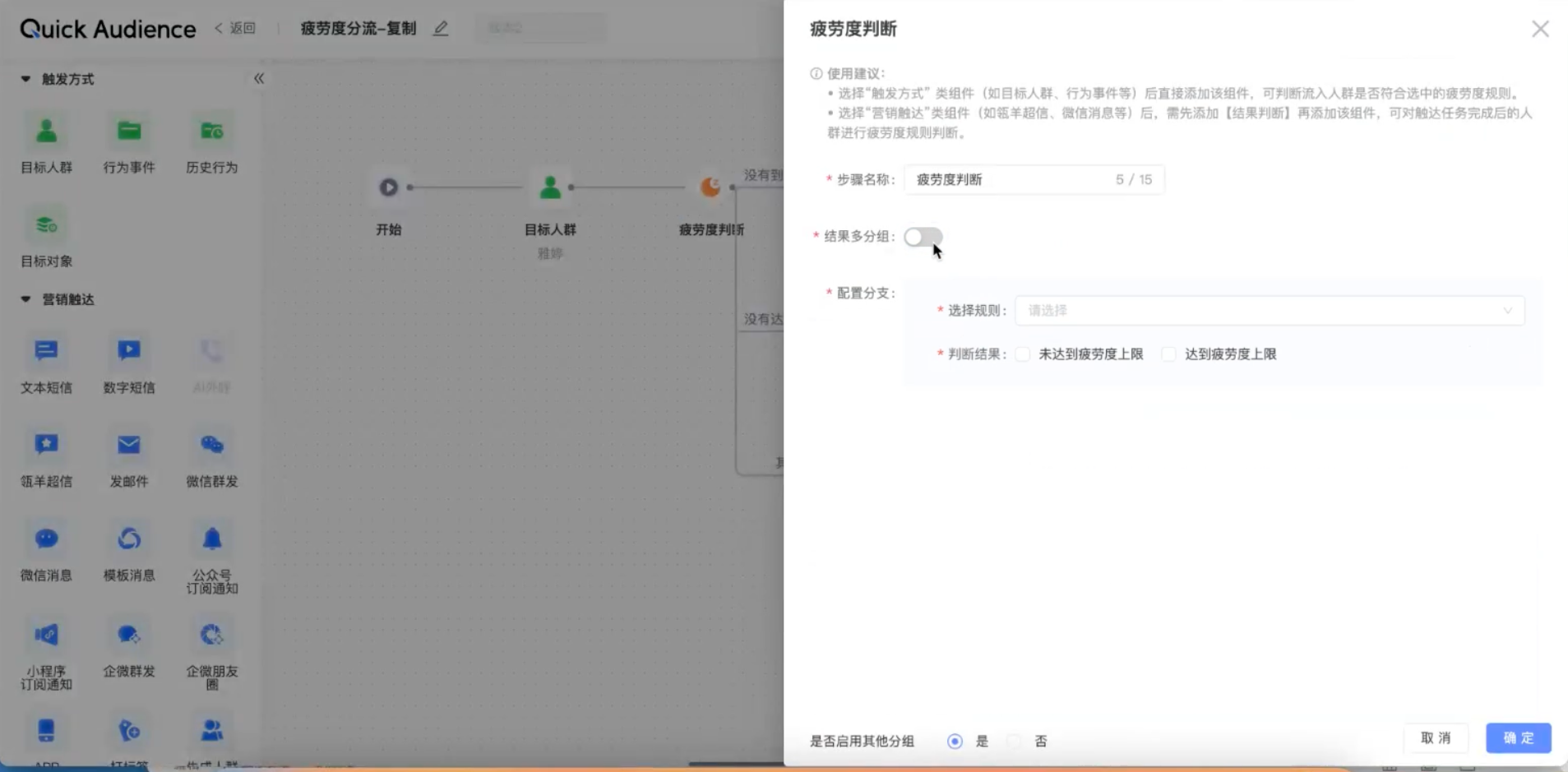Select 是 for 是否启用其他分组
The image size is (1568, 772).
(955, 742)
